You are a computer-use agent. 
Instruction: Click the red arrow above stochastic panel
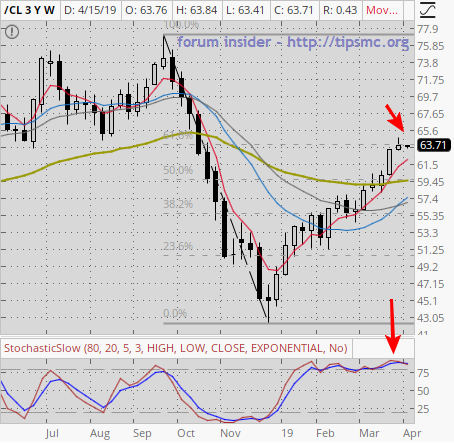393,326
